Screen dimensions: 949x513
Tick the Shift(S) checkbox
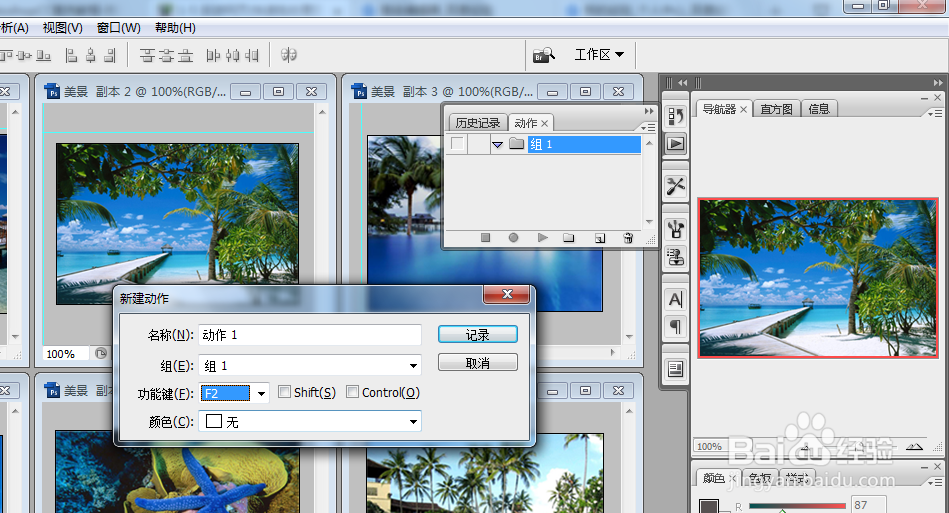tap(284, 392)
